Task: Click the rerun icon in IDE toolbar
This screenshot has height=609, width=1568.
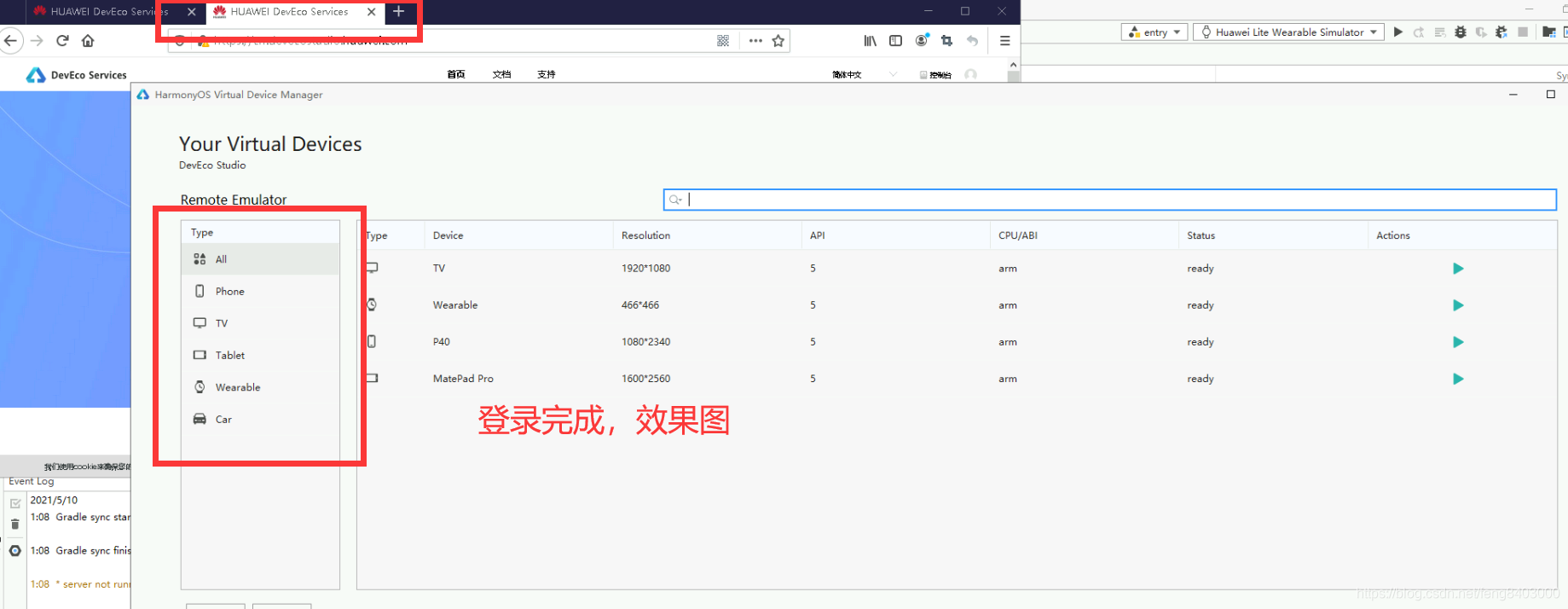Action: pos(1419,32)
